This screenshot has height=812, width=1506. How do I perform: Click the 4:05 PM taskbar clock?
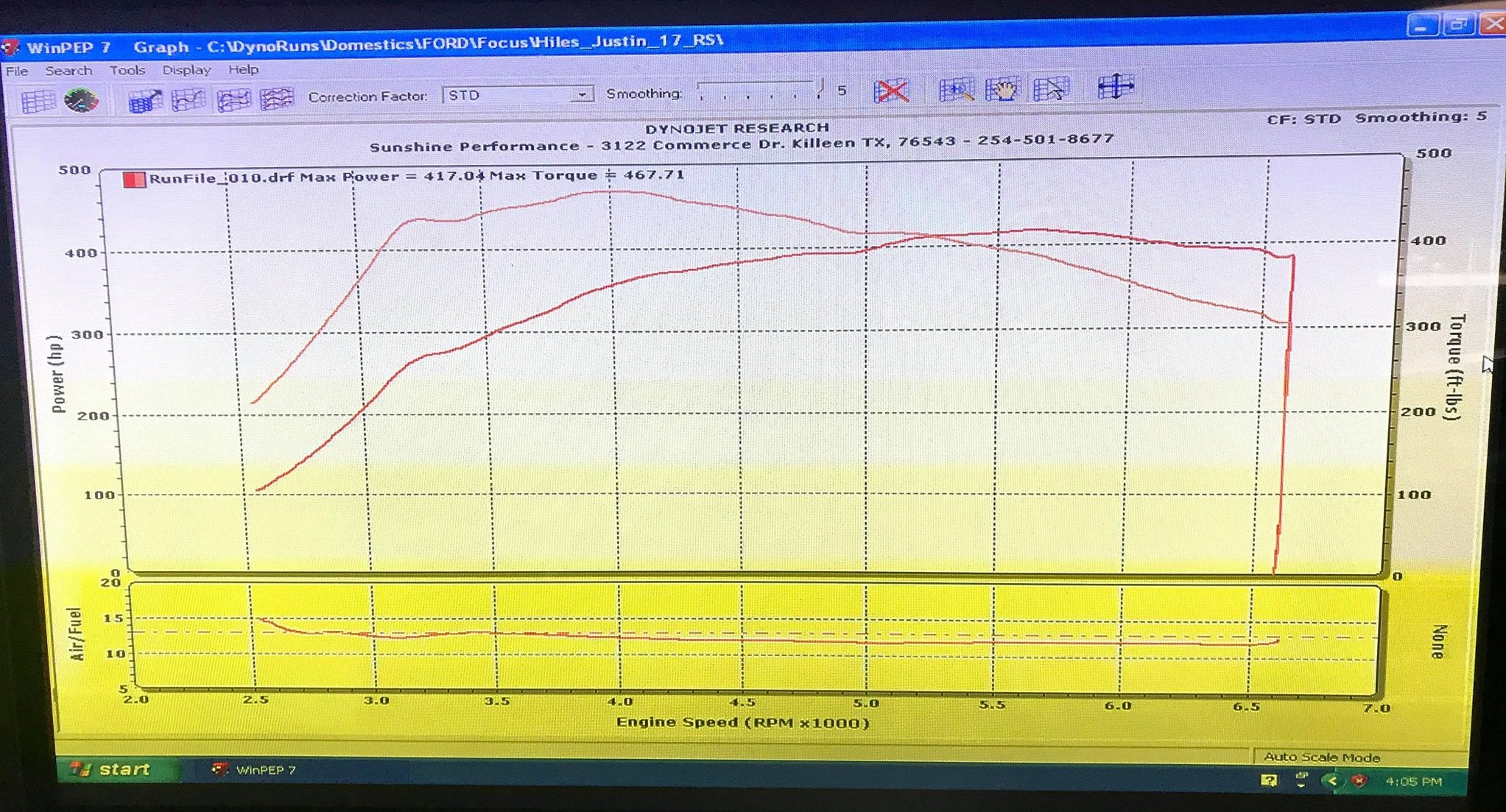(x=1412, y=781)
